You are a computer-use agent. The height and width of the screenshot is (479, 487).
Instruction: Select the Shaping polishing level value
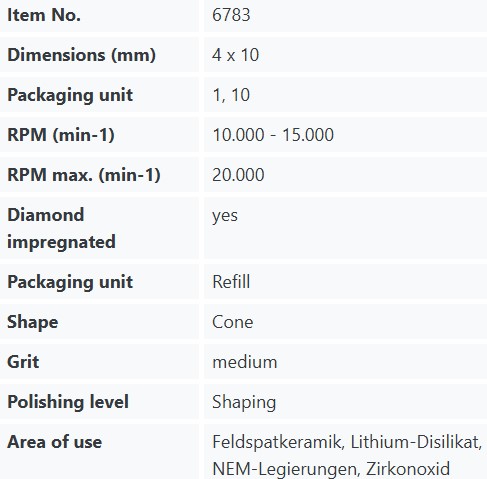244,402
